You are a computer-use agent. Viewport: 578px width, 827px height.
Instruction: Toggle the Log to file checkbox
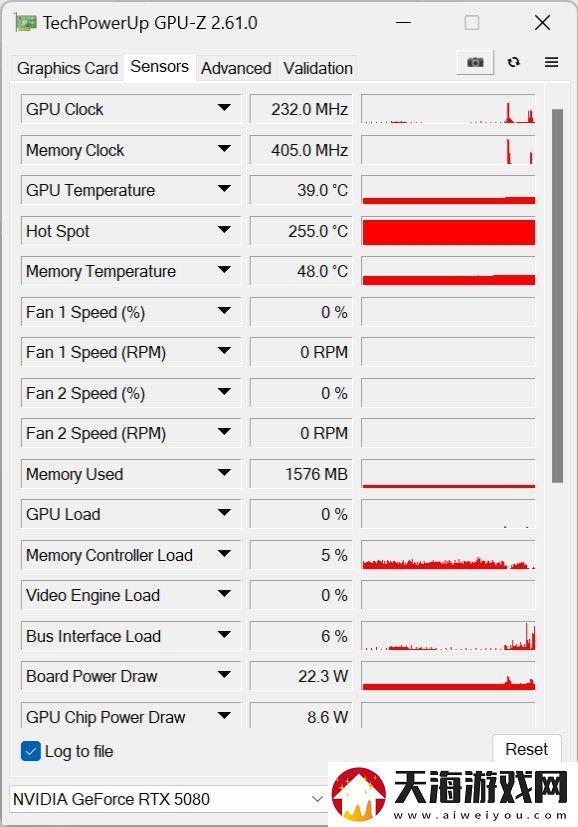click(31, 751)
